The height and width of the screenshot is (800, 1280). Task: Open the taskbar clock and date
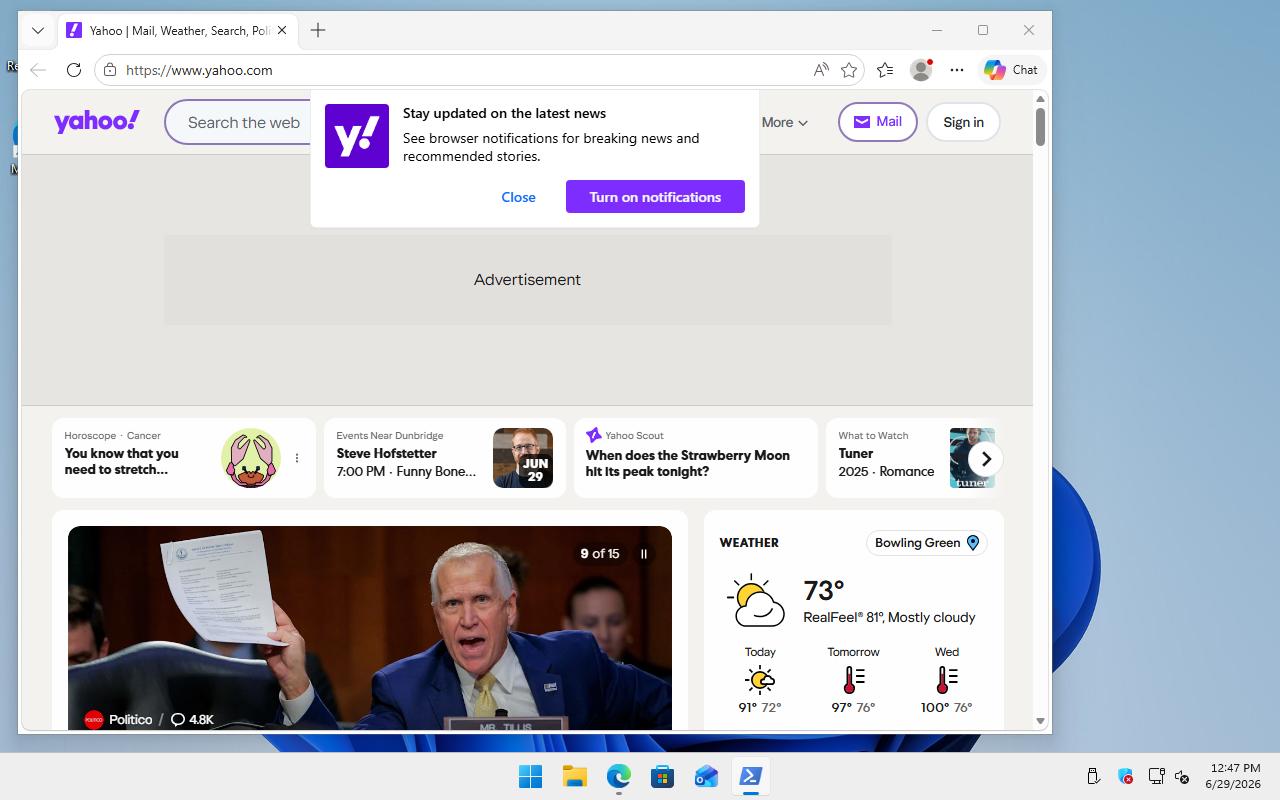[1233, 776]
